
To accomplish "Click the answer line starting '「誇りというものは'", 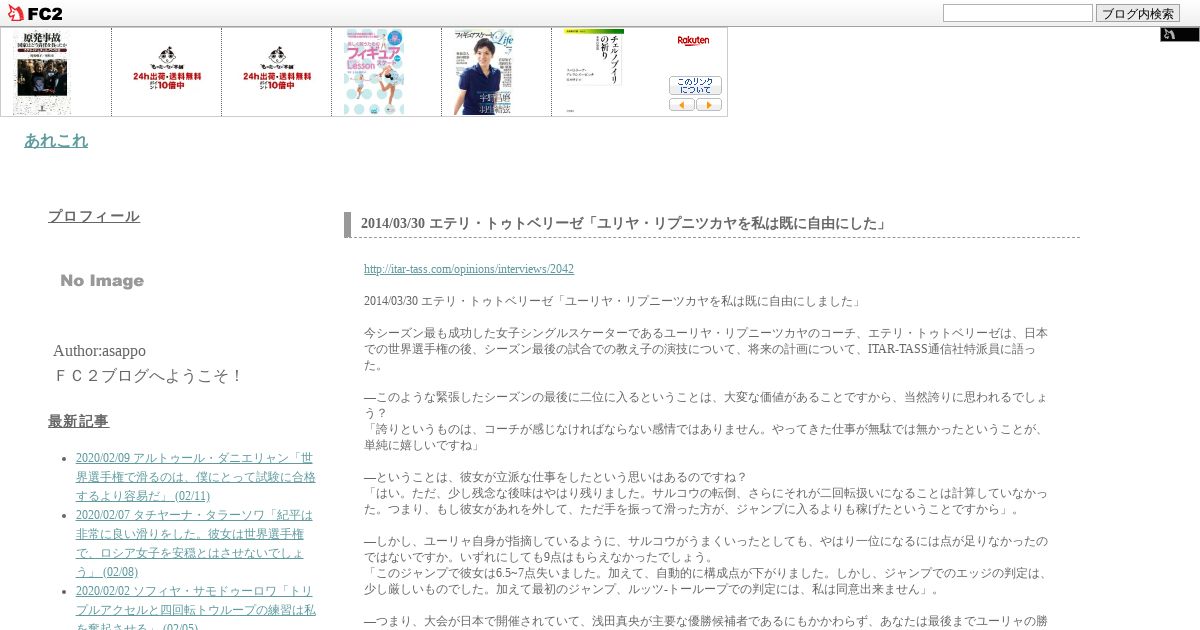I will click(x=704, y=437).
